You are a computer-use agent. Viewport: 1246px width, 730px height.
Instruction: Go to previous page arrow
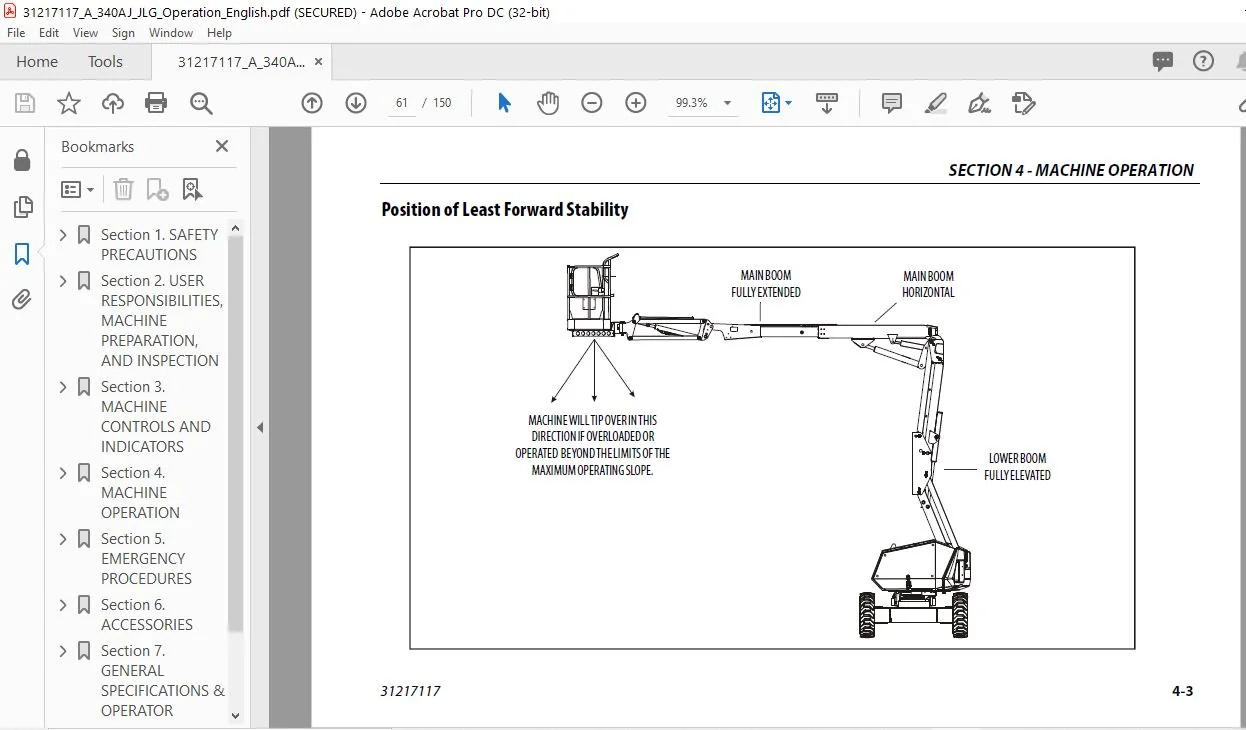312,103
